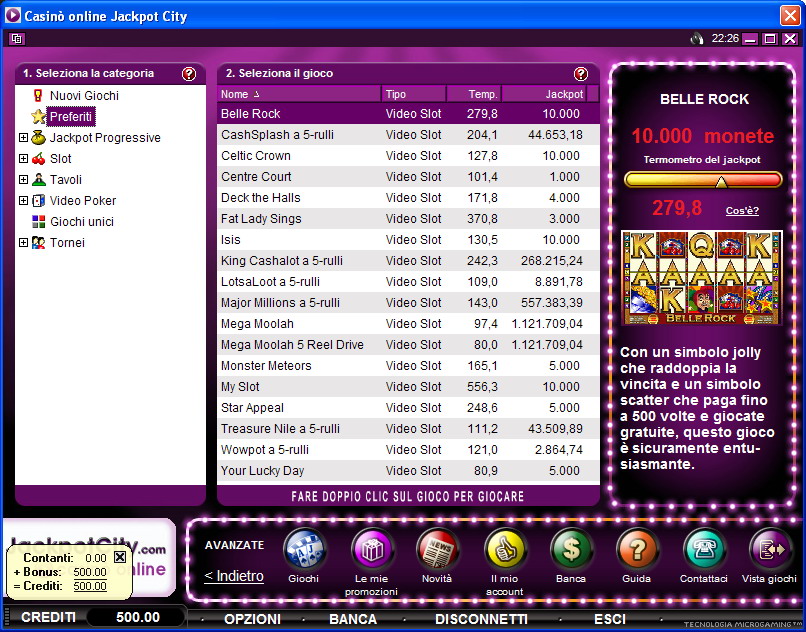Viewport: 806px width, 632px height.
Task: Click the Giochi unici colored squares icon
Action: 39,222
